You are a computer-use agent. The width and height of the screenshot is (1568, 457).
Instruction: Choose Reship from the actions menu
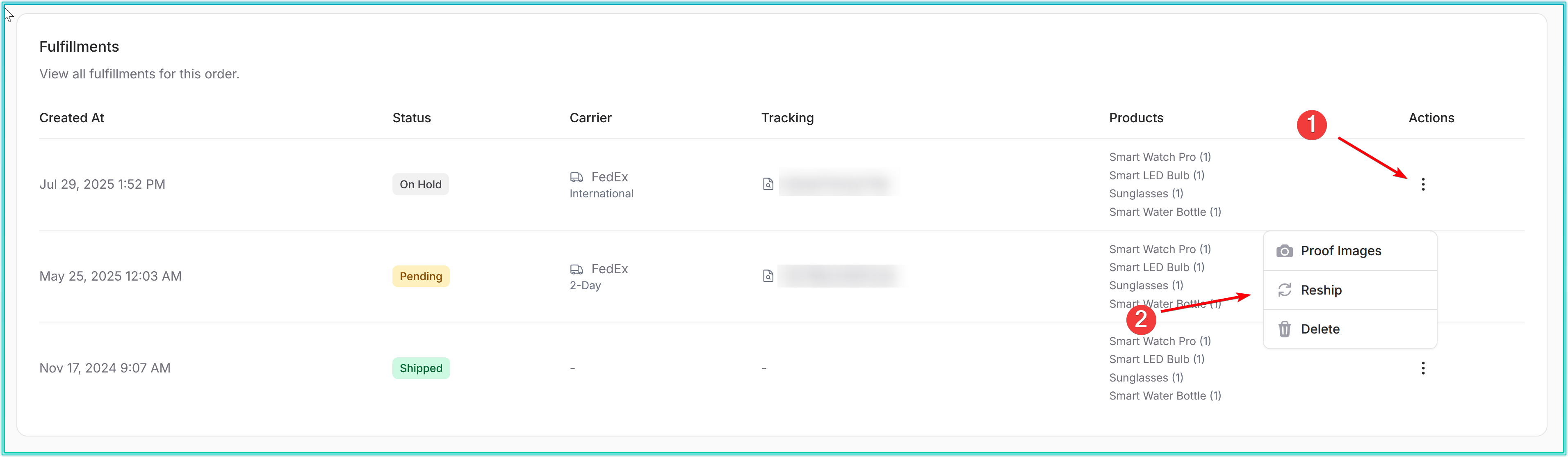[1321, 290]
